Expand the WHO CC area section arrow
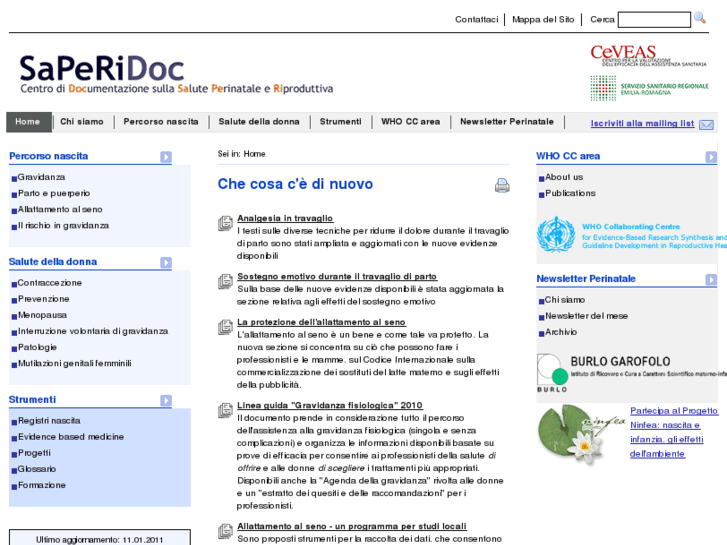Viewport: 727px width, 545px height. 711,157
